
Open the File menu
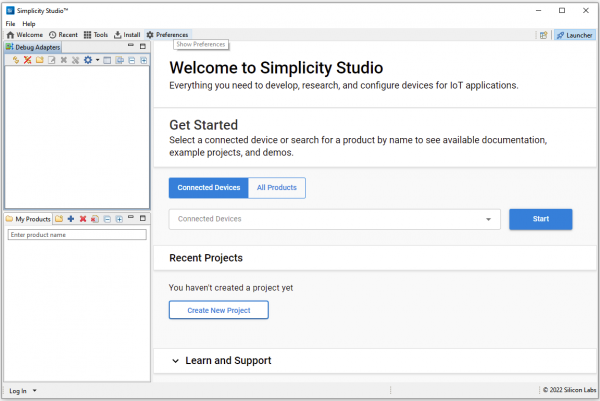click(10, 24)
